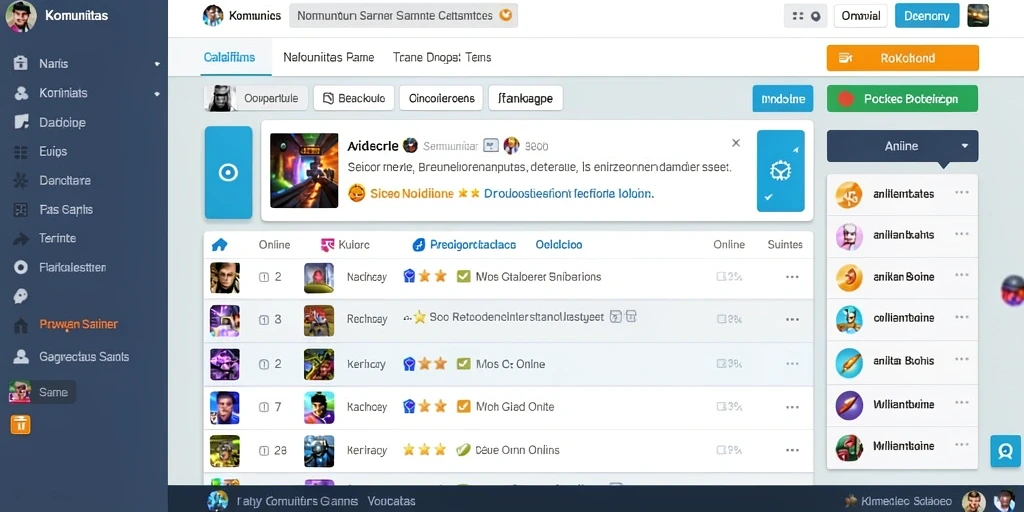Click the blue target circle tile

click(x=228, y=172)
